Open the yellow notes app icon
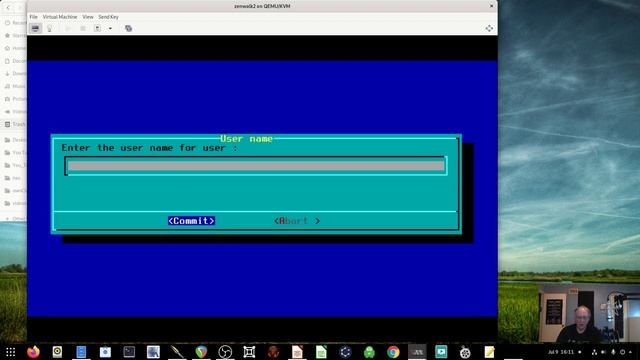Viewport: 640px width, 360px height. tap(489, 352)
